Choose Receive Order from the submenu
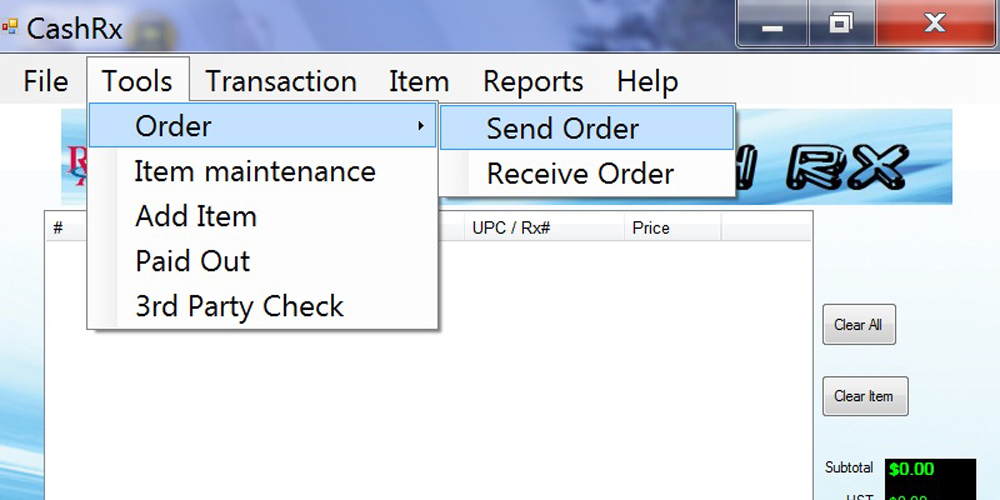1000x500 pixels. (587, 173)
